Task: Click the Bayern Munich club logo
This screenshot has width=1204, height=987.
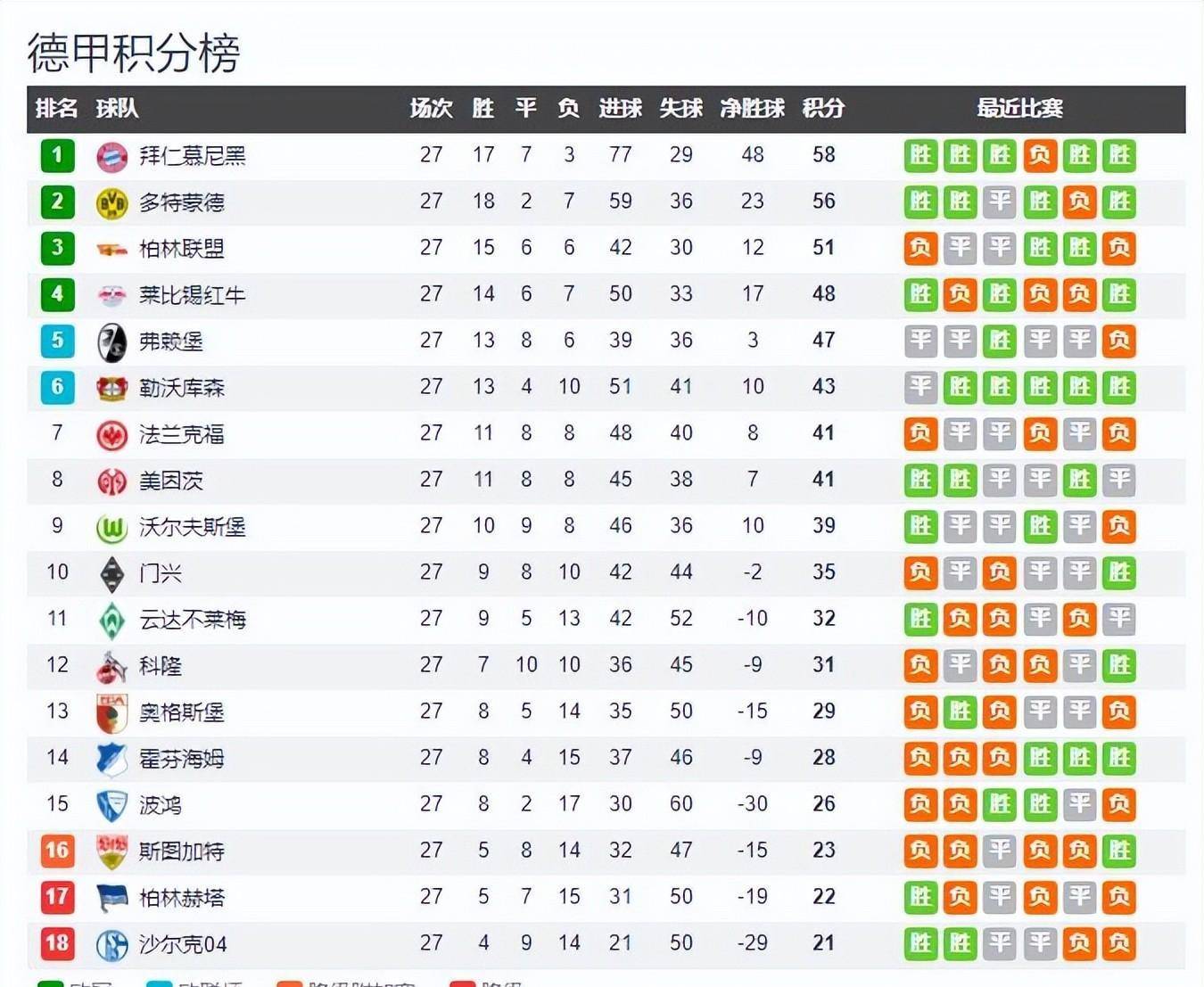Action: [x=111, y=157]
